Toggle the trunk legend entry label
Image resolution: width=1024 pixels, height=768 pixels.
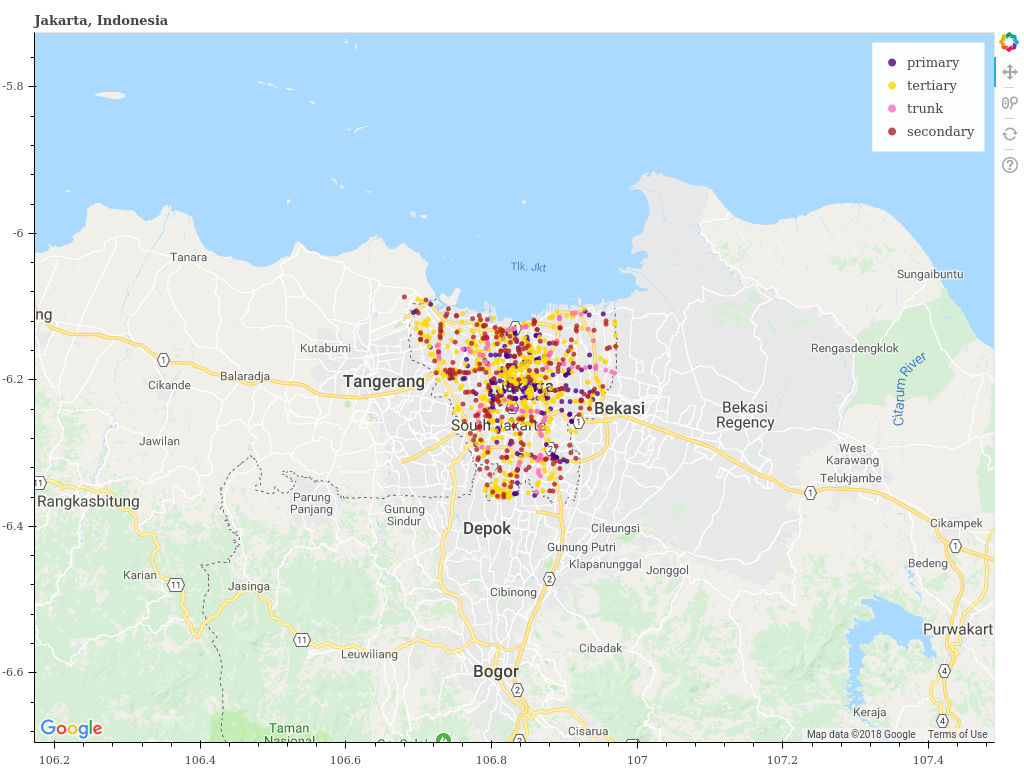click(x=924, y=109)
